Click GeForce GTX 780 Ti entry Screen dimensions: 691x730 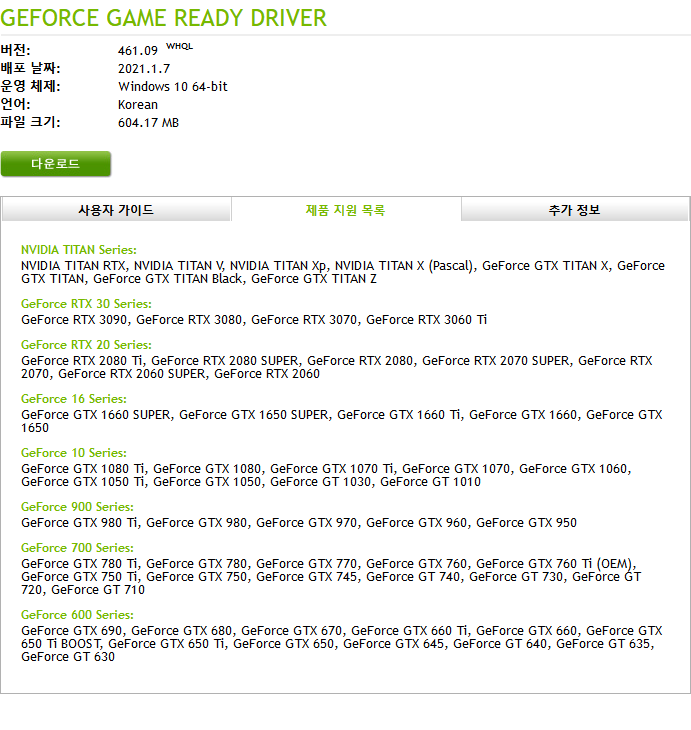coord(80,564)
